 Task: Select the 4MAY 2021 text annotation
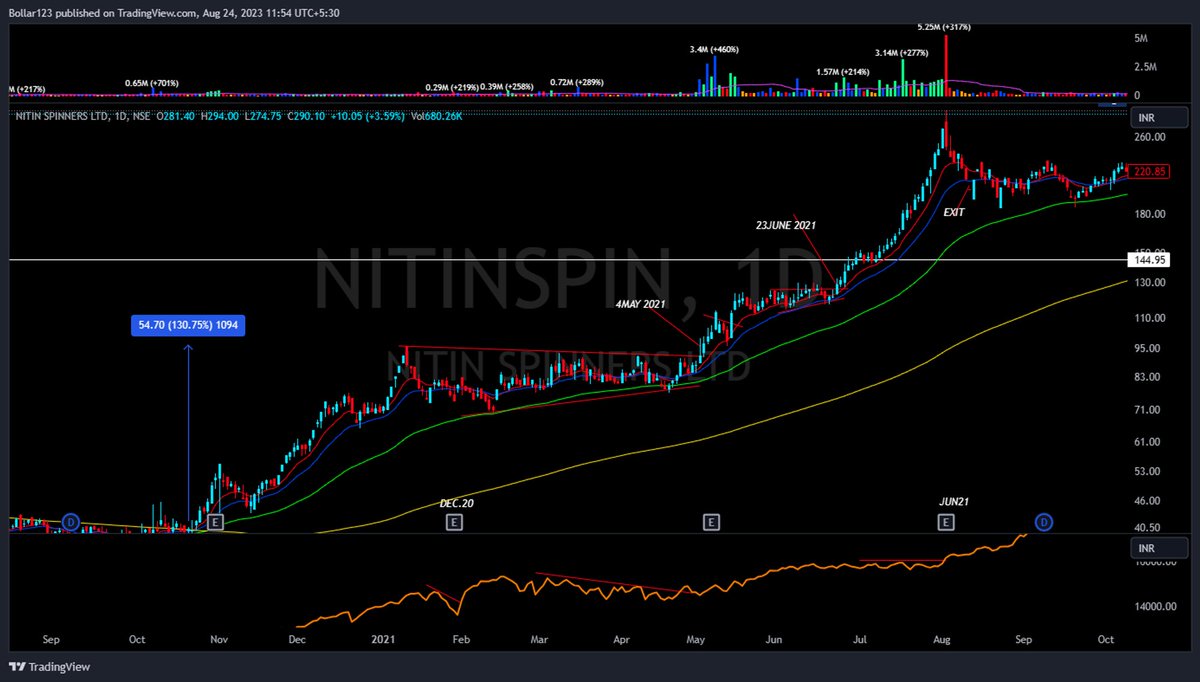[x=641, y=303]
